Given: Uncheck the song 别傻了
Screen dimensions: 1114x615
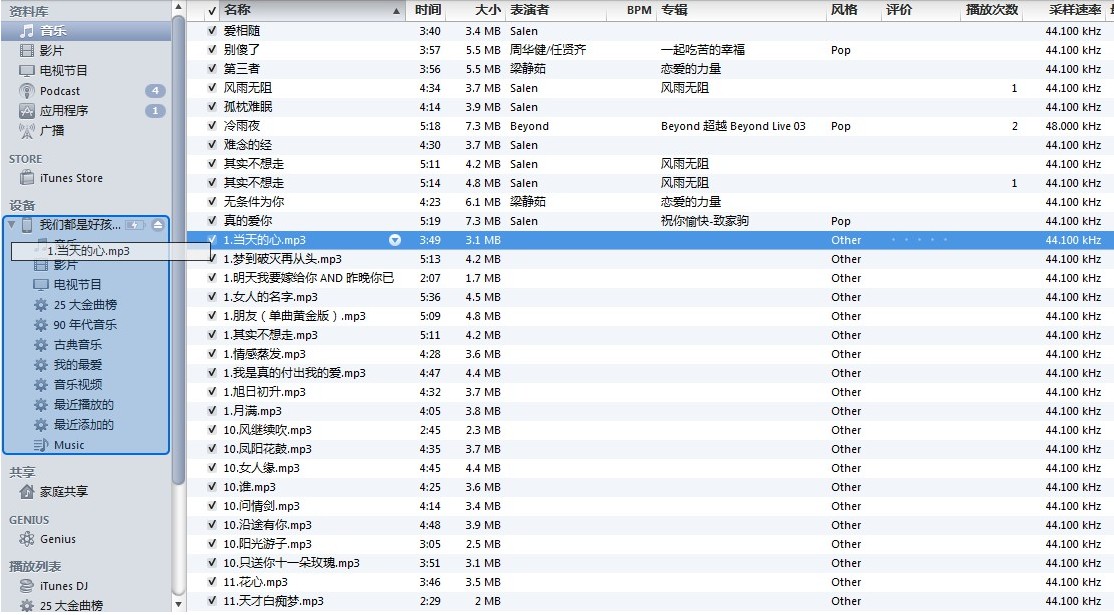Looking at the screenshot, I should (212, 50).
